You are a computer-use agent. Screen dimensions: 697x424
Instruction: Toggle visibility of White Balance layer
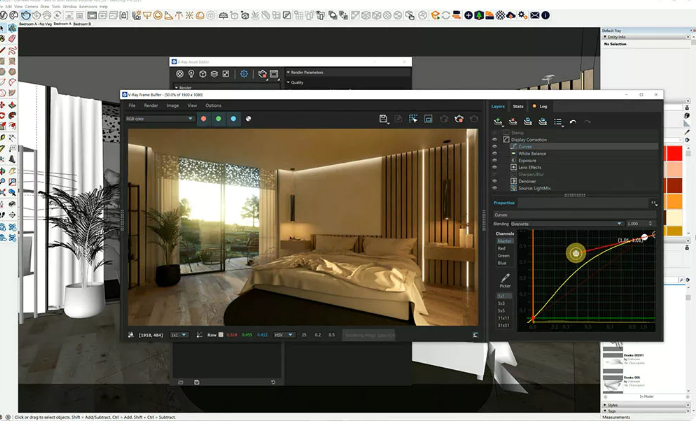click(x=494, y=153)
